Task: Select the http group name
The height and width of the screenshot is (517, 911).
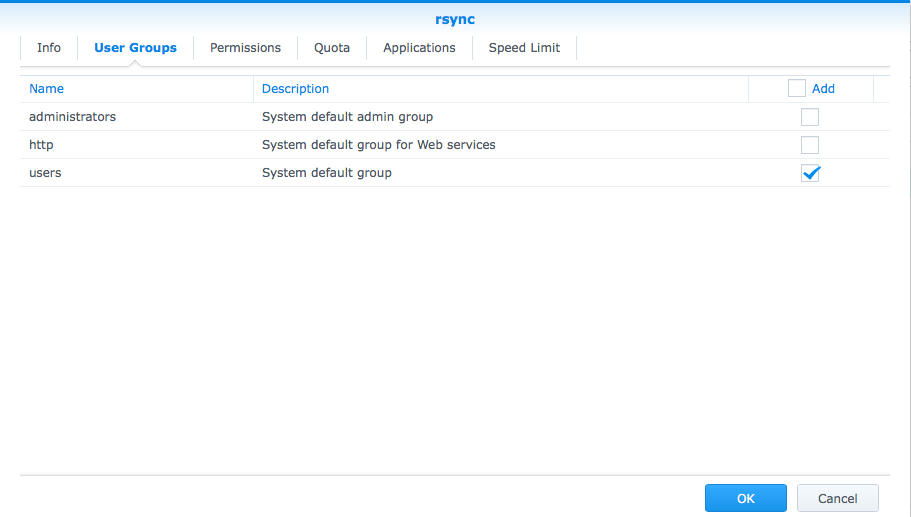Action: pyautogui.click(x=41, y=145)
